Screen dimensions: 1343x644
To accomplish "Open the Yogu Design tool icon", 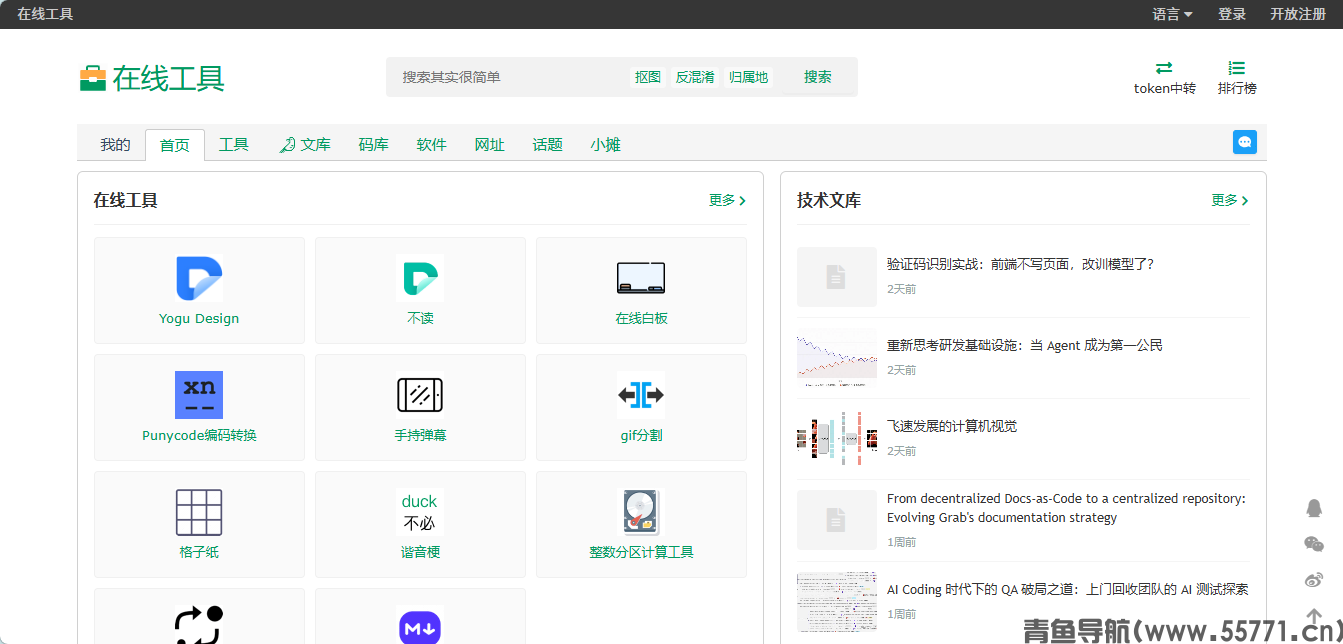I will 199,279.
